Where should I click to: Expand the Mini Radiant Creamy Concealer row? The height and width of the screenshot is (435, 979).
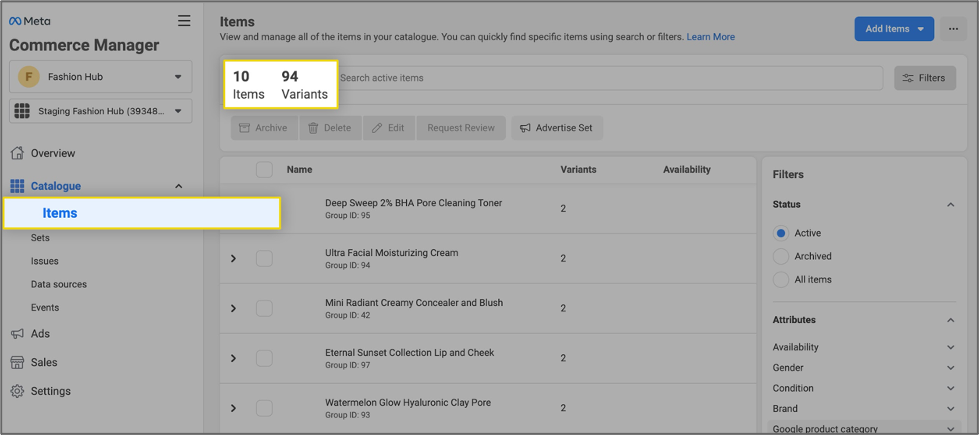point(234,308)
